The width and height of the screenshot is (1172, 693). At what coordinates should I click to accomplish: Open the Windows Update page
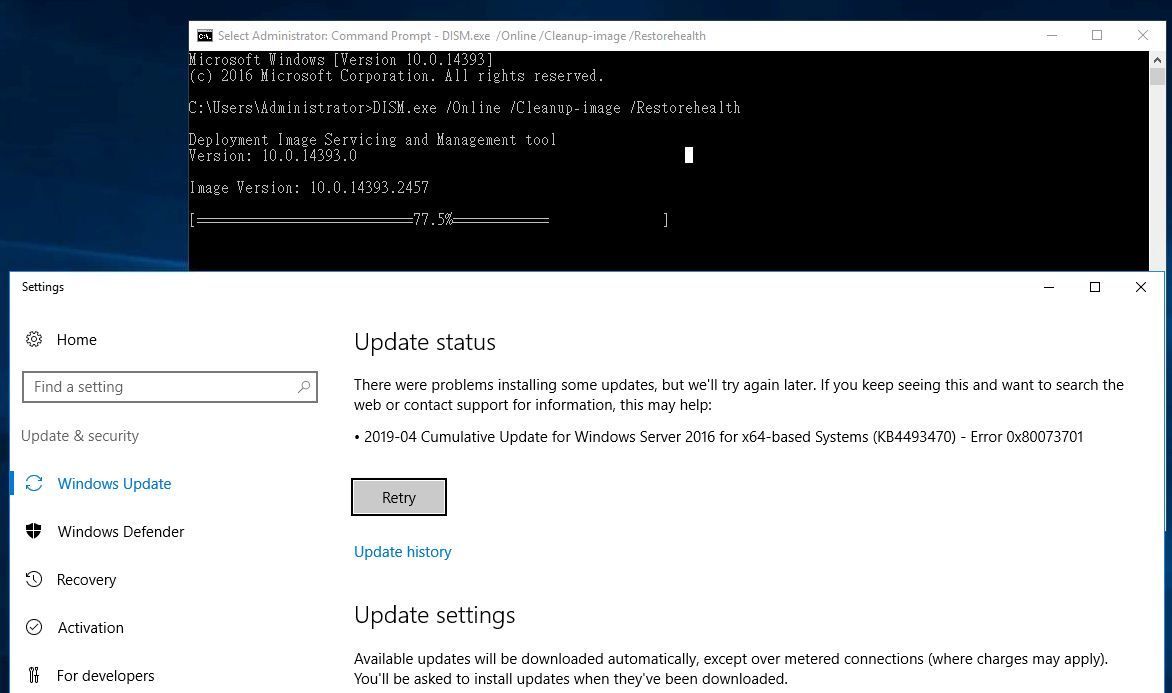[114, 483]
